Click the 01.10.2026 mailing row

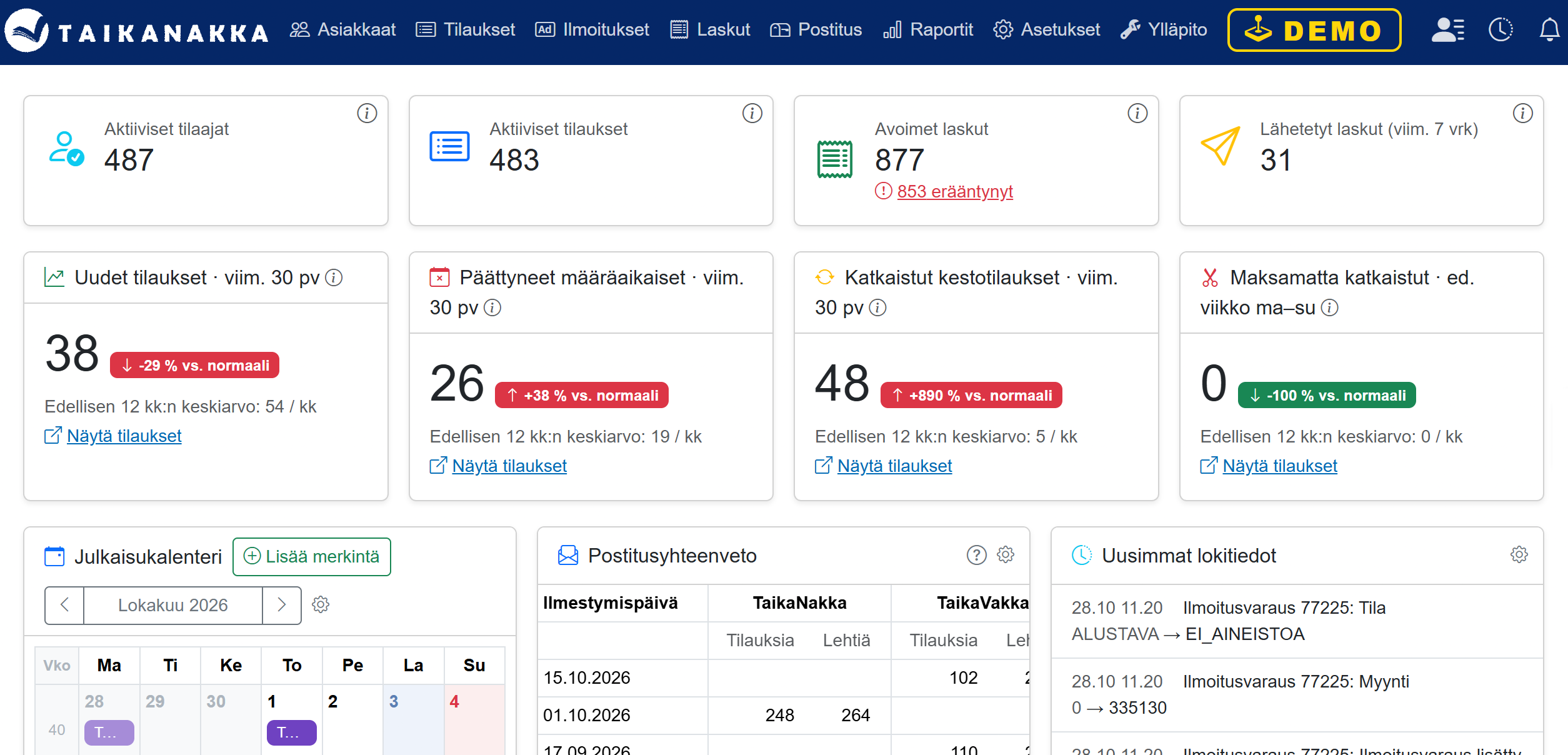(x=784, y=716)
